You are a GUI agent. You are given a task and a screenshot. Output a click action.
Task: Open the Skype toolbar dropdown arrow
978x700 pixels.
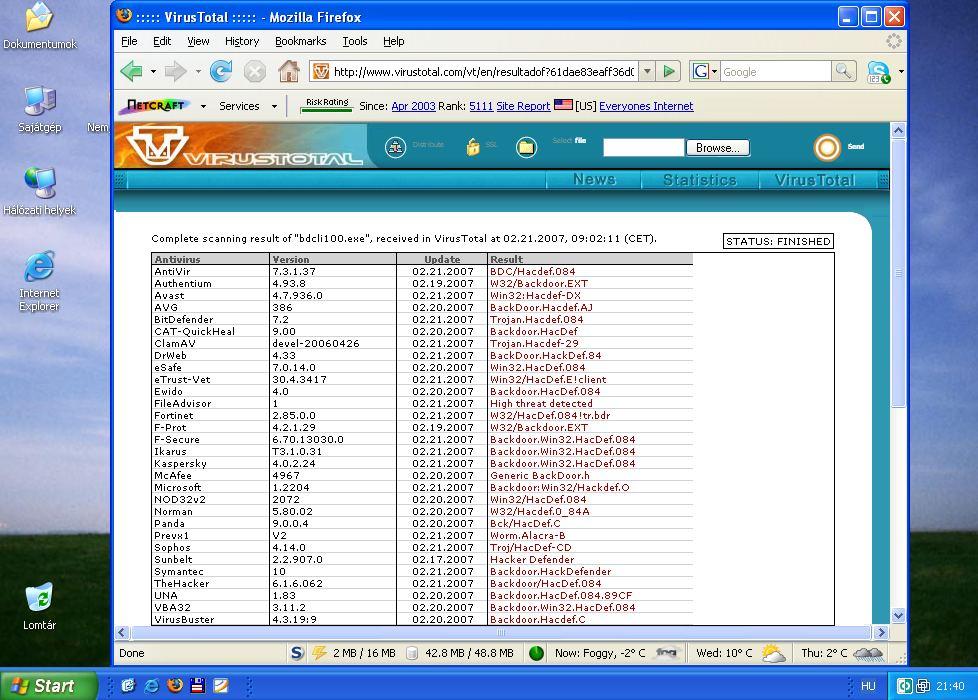[901, 72]
